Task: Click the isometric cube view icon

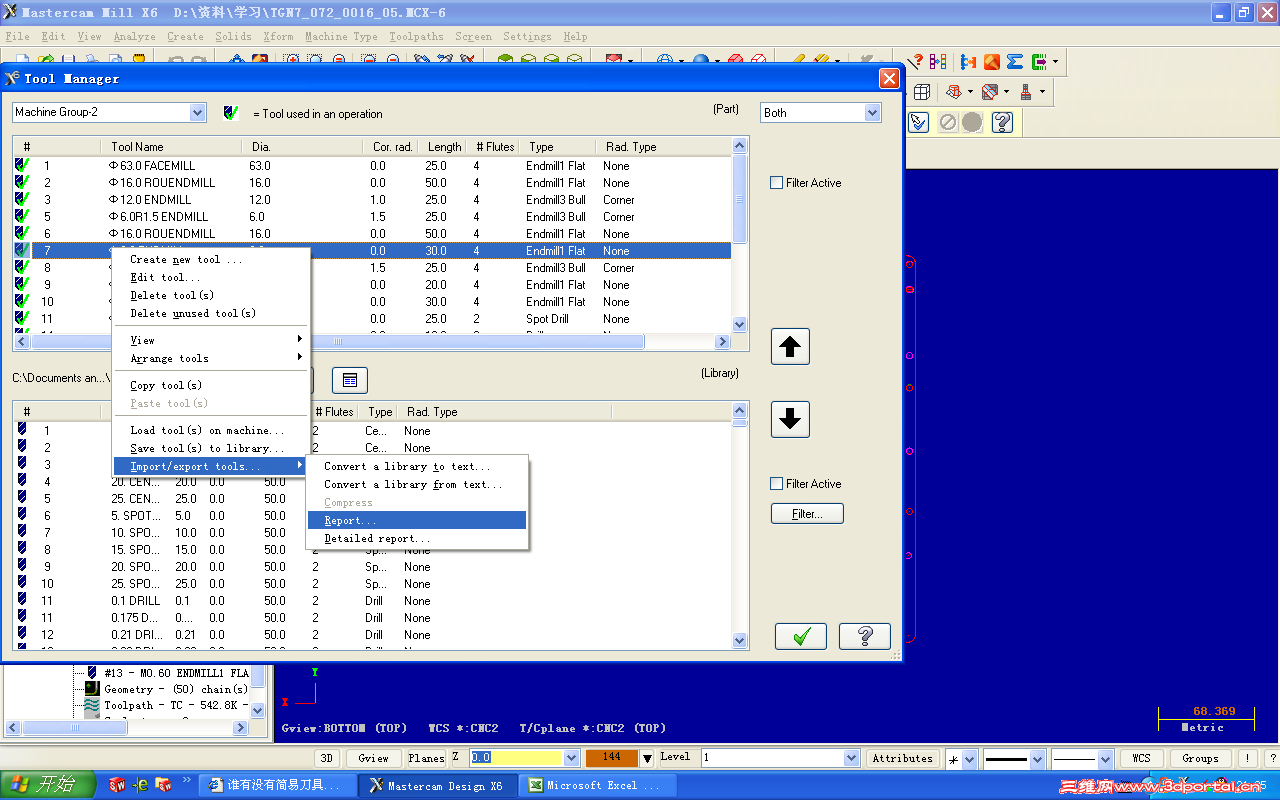Action: click(921, 91)
